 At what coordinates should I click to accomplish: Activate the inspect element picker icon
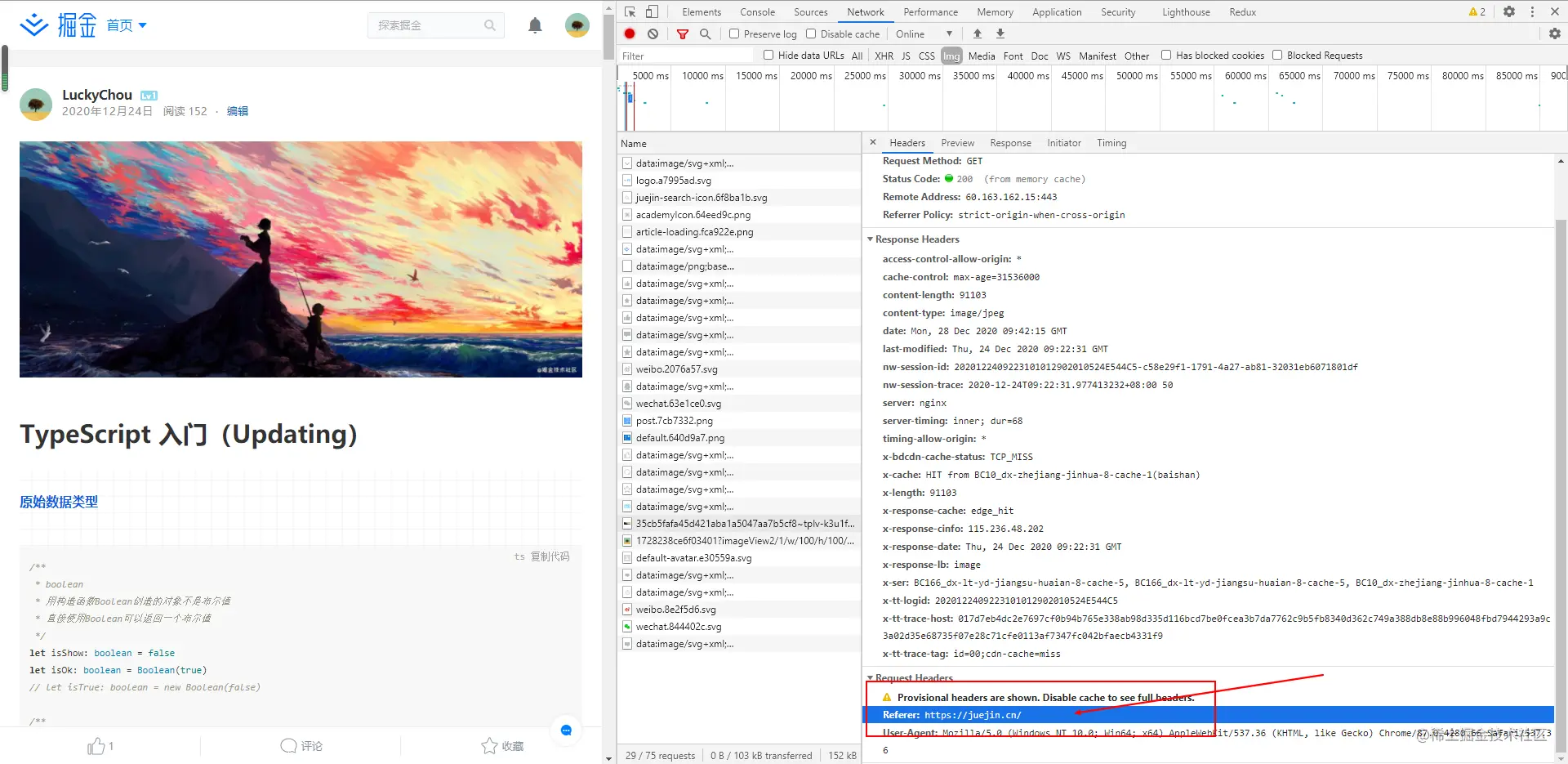click(x=630, y=11)
